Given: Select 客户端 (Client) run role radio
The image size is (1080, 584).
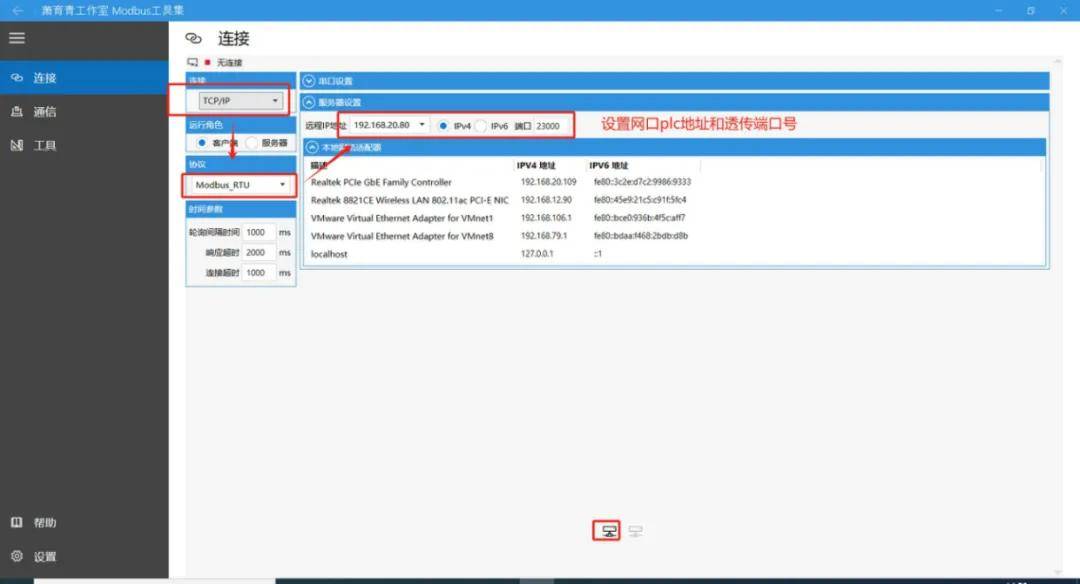Looking at the screenshot, I should click(201, 143).
